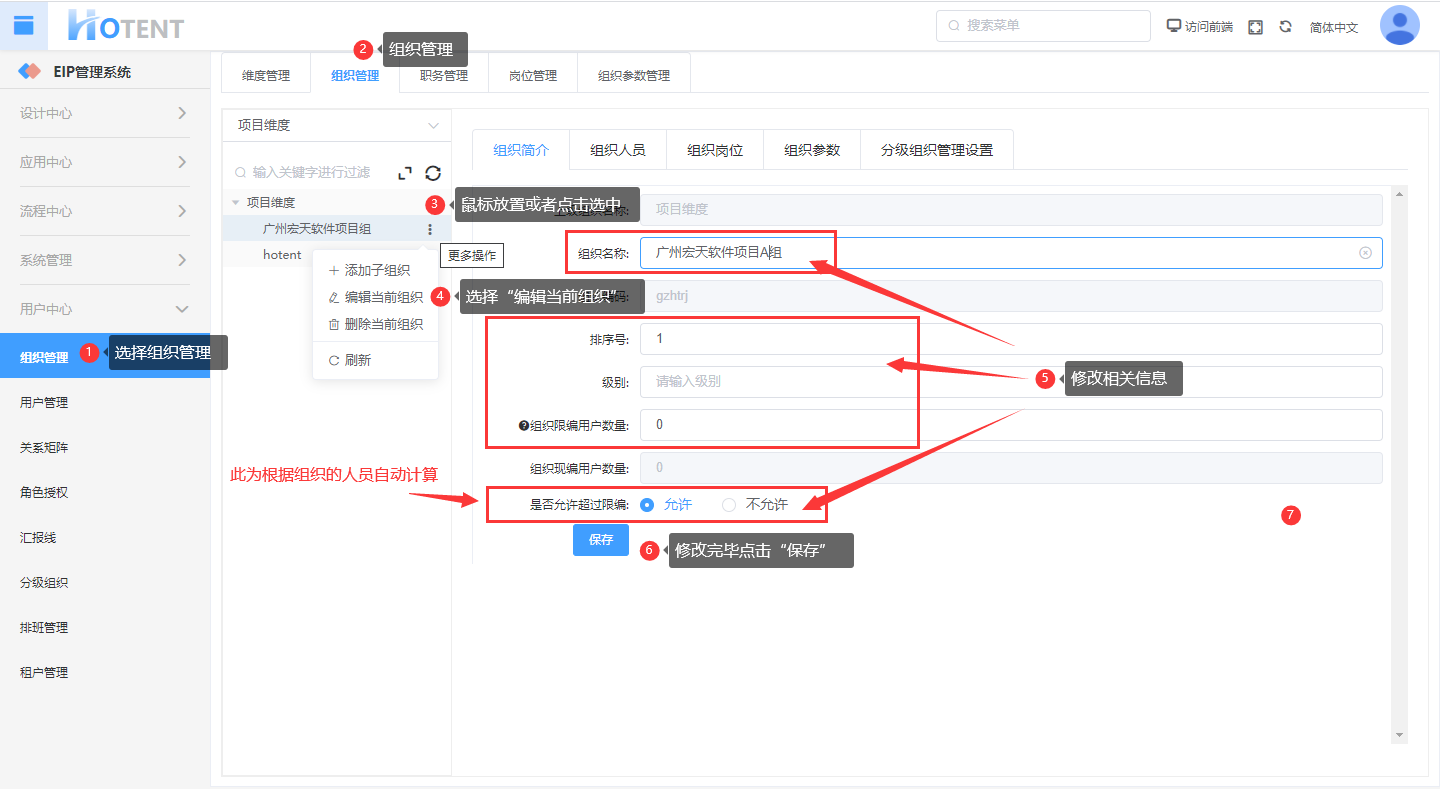Open the user avatar menu

pos(1399,26)
